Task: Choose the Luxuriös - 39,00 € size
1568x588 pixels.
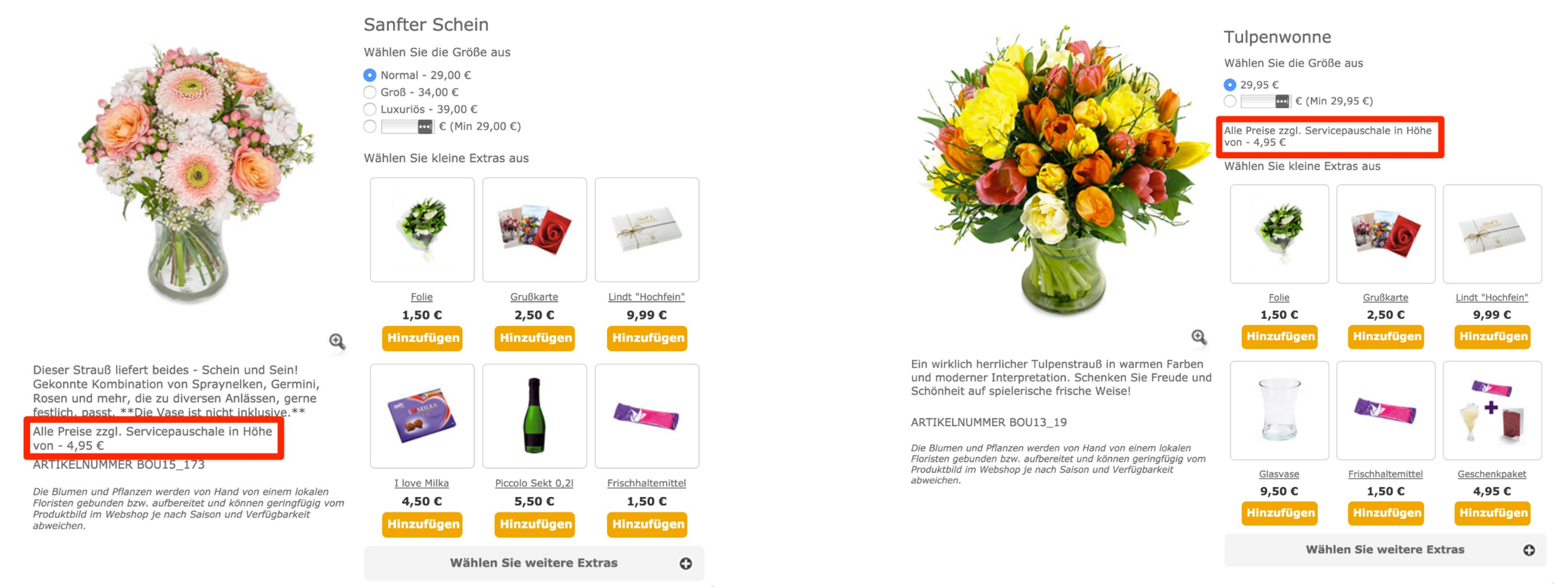Action: [370, 109]
